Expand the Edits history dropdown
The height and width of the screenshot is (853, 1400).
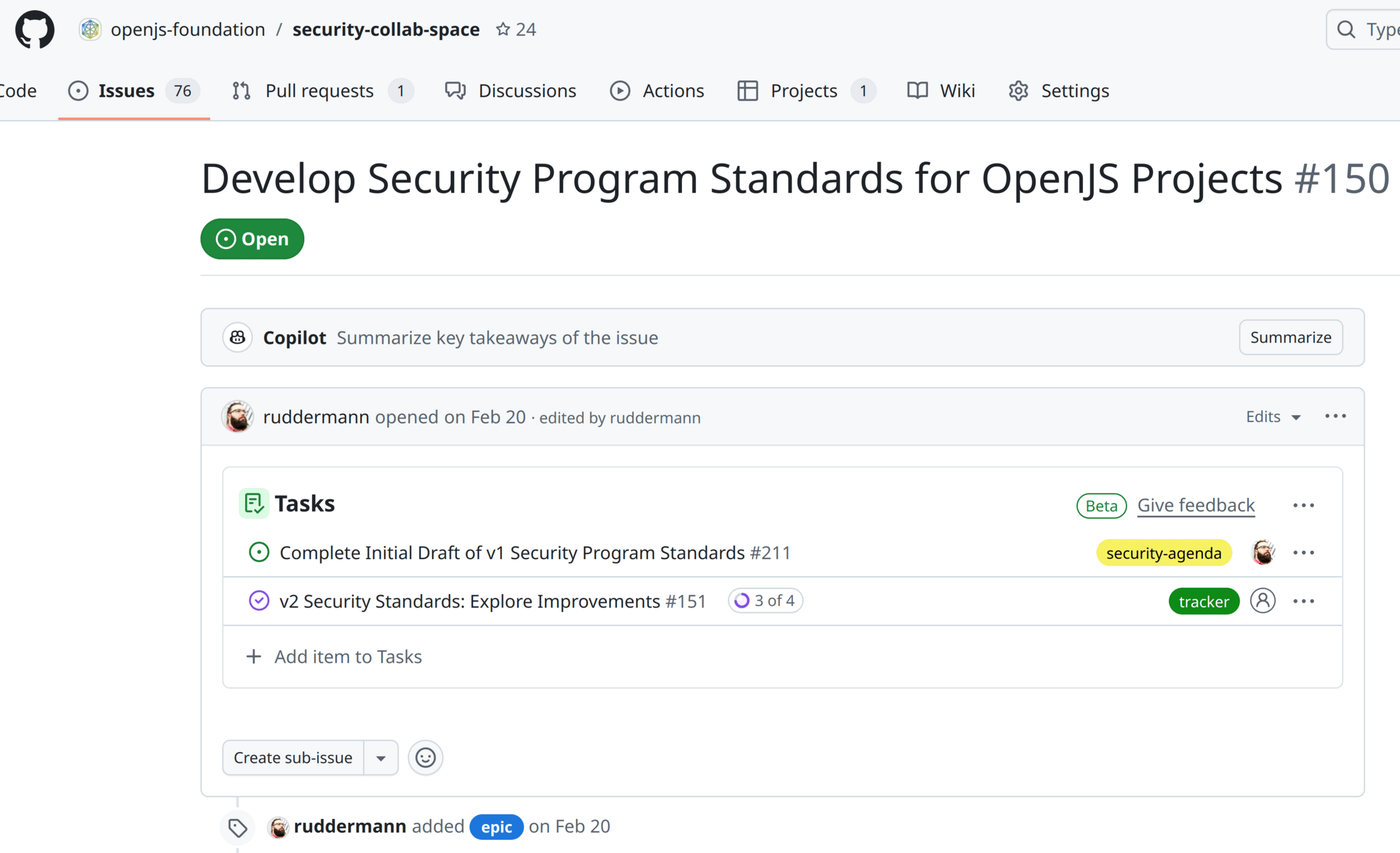[1273, 417]
